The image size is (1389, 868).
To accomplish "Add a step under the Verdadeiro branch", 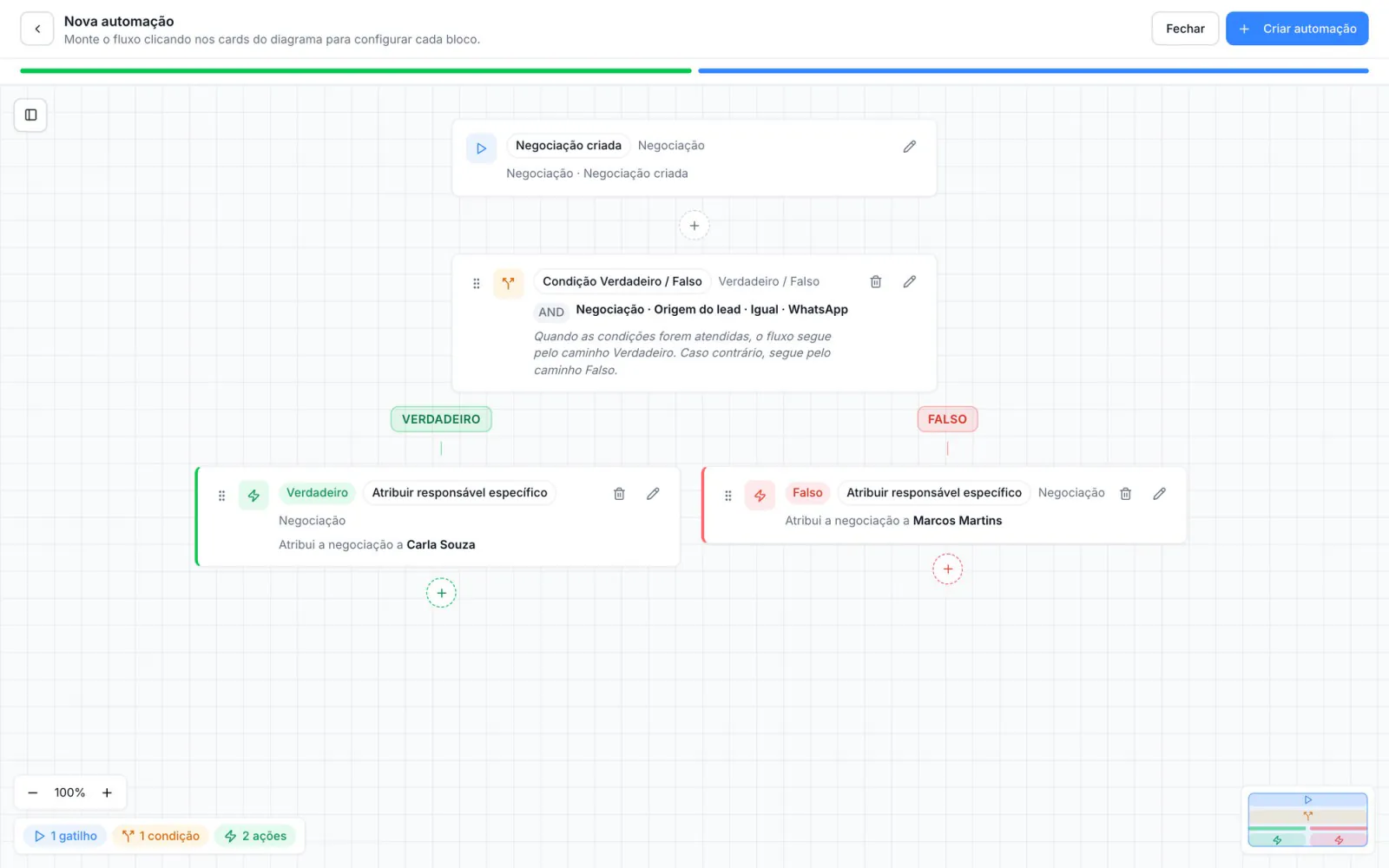I will pos(441,593).
